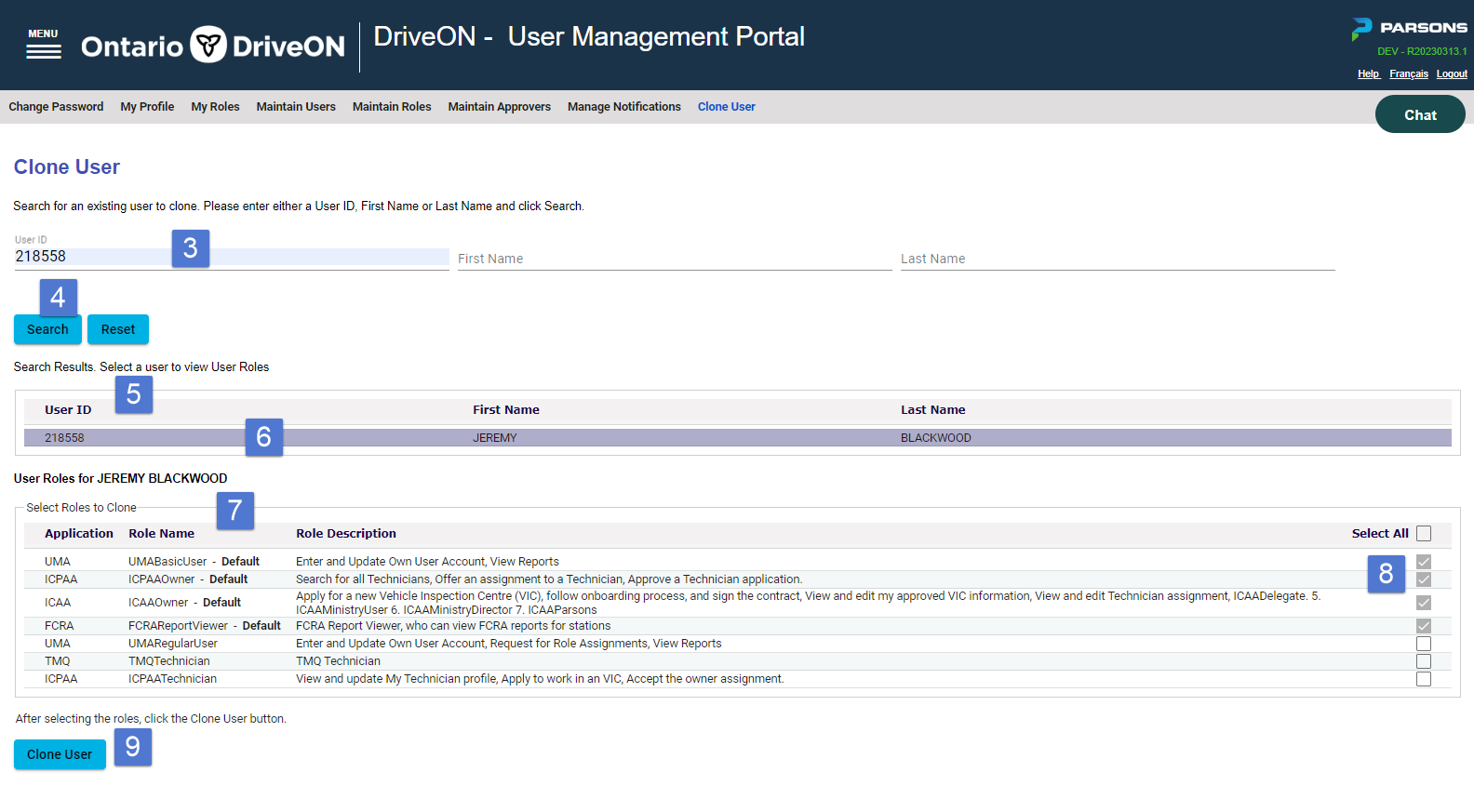This screenshot has height=812, width=1474.
Task: Go to Manage Notifications tab
Action: [623, 107]
